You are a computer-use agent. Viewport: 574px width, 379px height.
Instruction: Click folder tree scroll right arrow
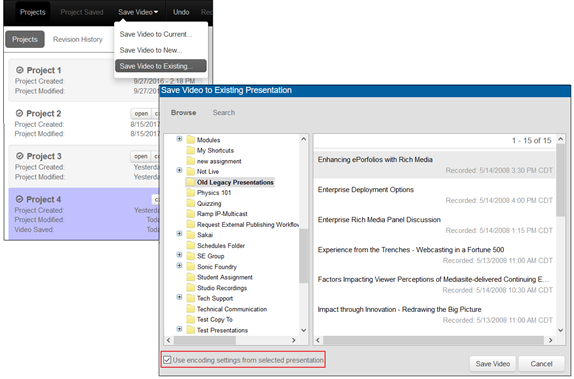294,340
